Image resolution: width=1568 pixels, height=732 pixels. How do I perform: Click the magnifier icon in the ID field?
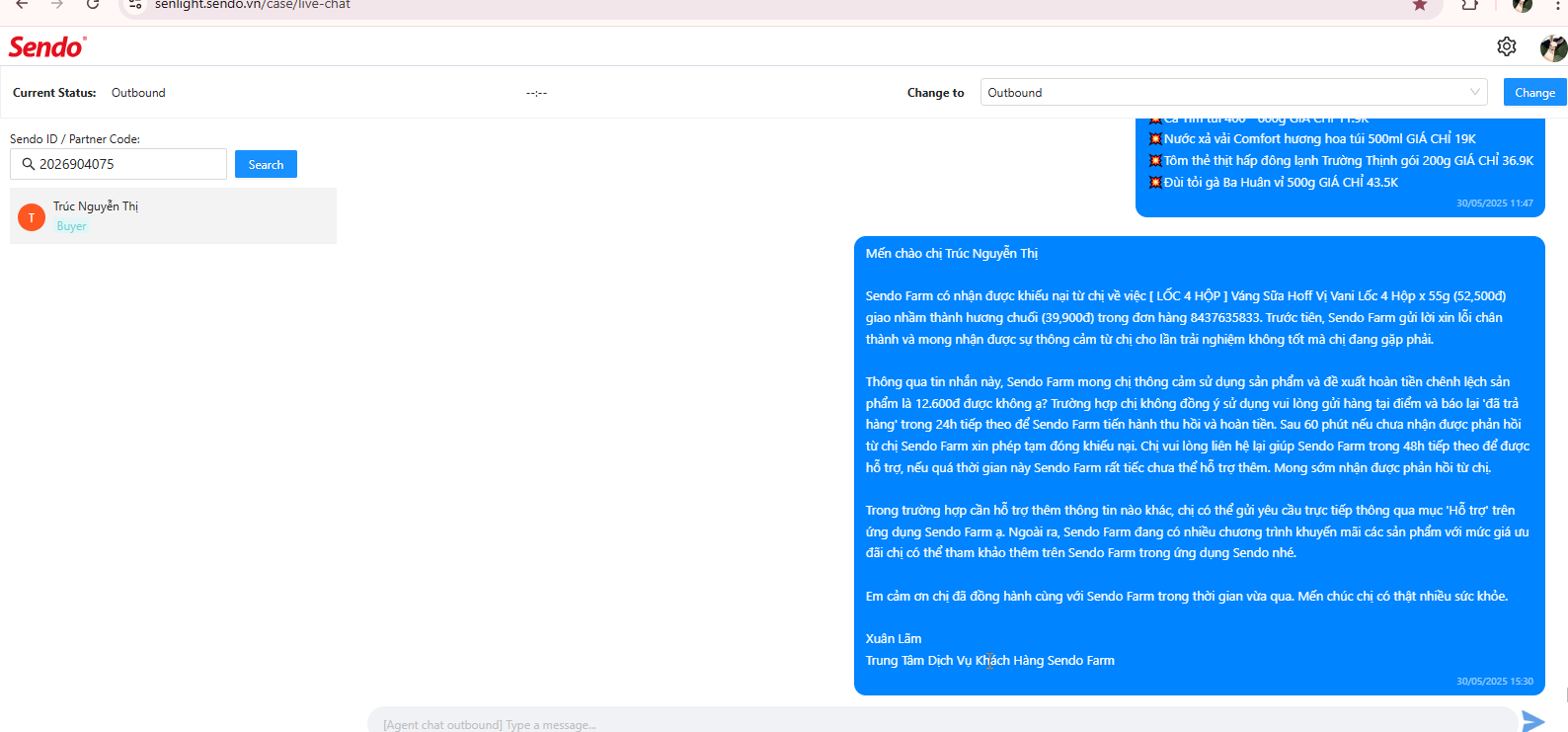[x=28, y=164]
